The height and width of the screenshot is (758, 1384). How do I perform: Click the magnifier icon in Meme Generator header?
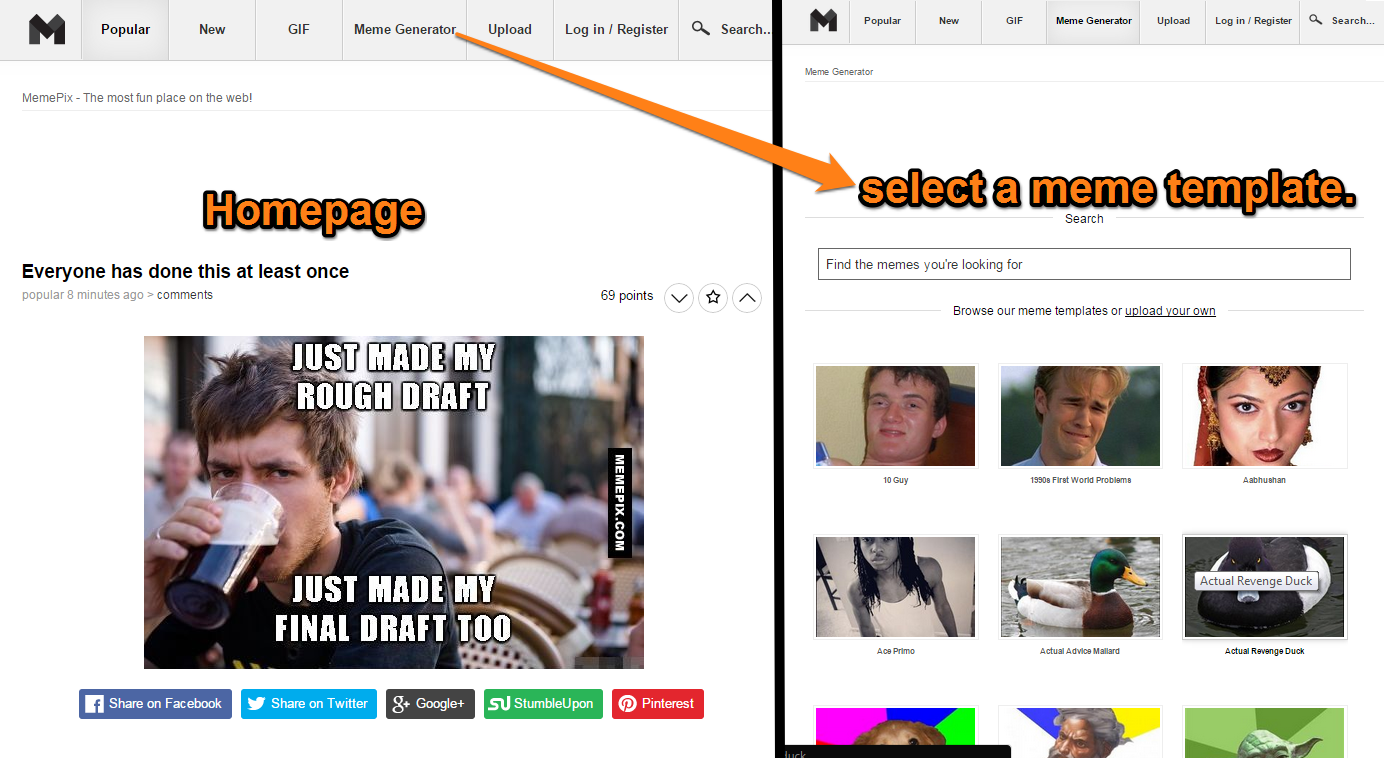1316,20
